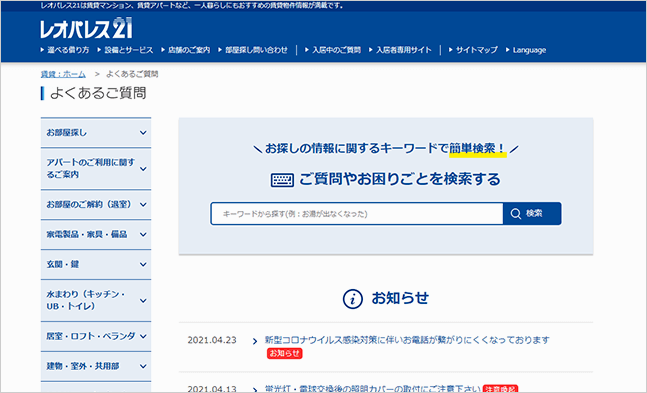Click the keyboard icon beside the search heading
The height and width of the screenshot is (393, 647).
point(282,180)
